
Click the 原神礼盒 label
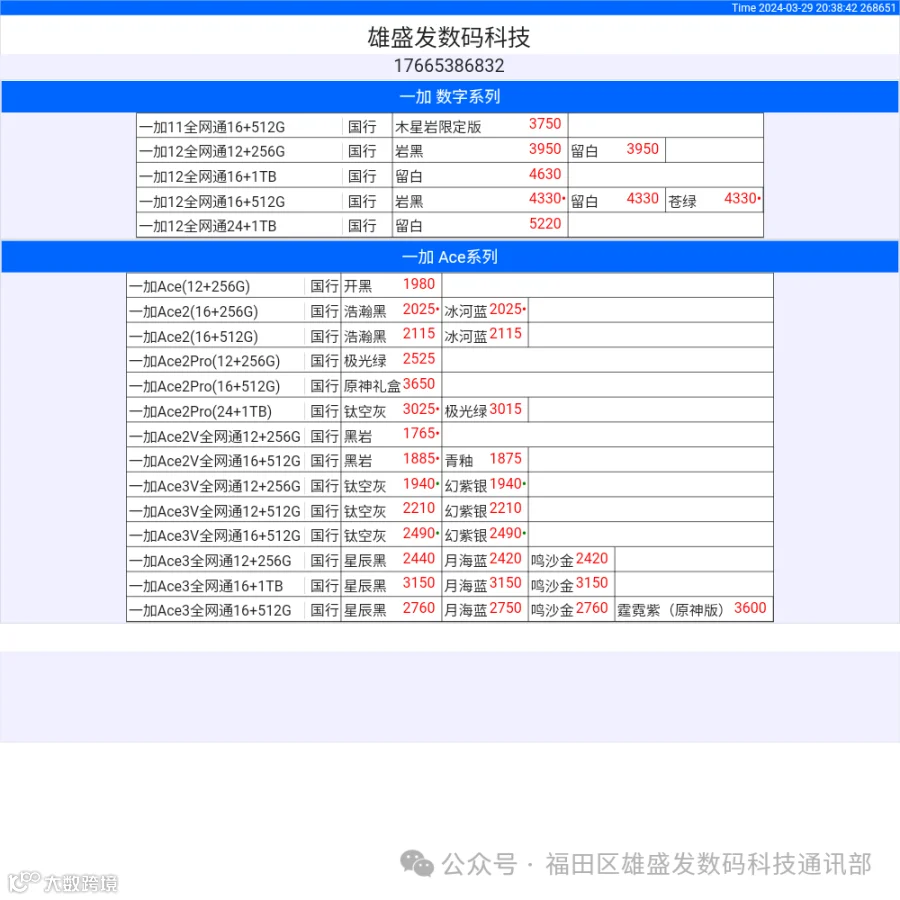point(372,386)
